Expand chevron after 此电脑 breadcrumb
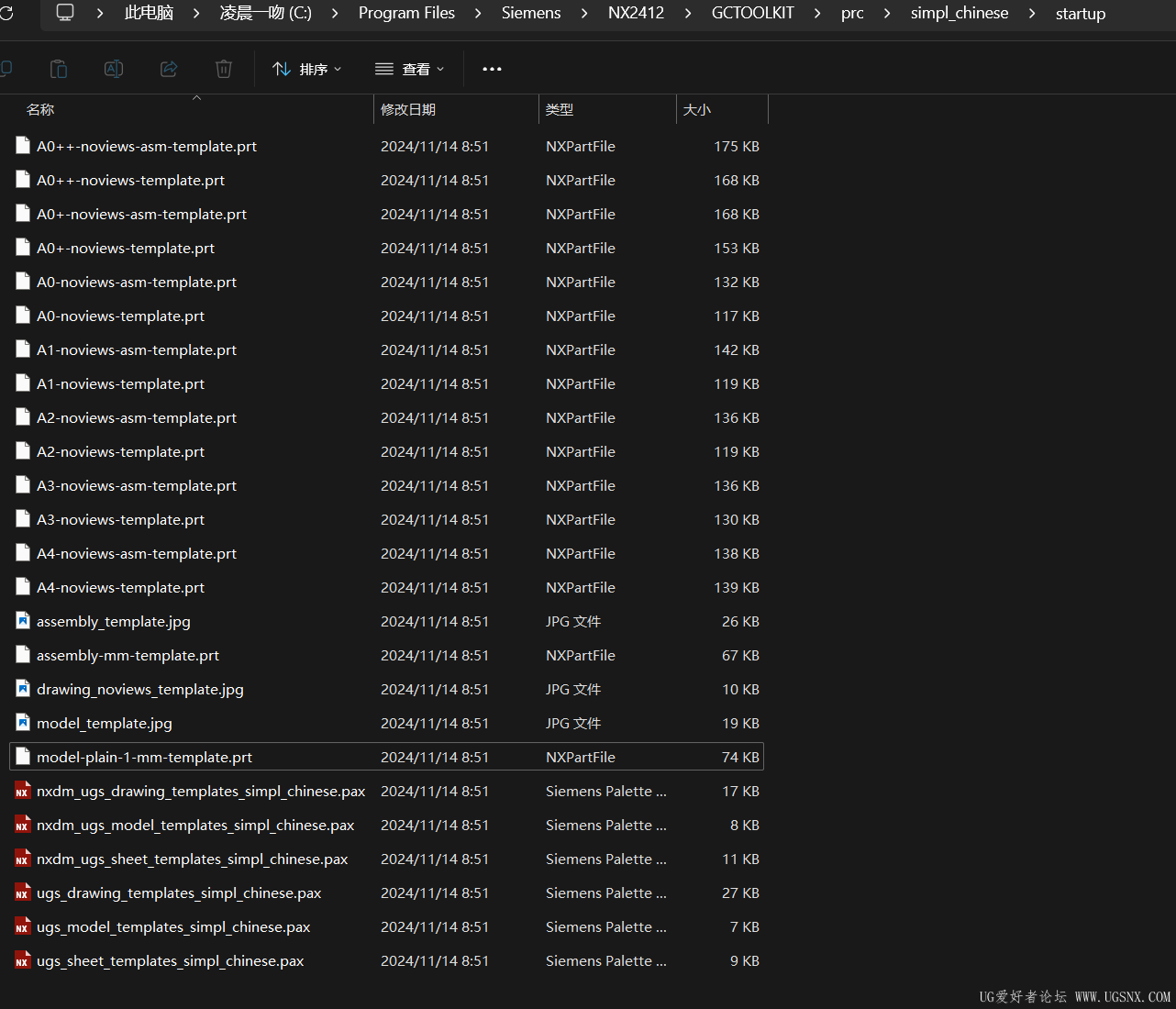This screenshot has height=1009, width=1176. pos(196,13)
